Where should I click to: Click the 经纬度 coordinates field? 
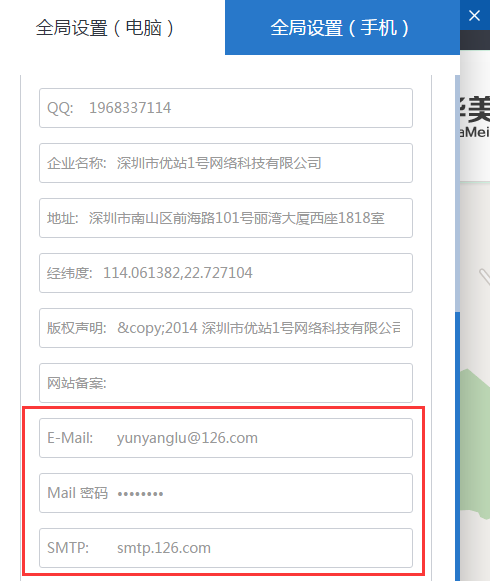coord(226,273)
